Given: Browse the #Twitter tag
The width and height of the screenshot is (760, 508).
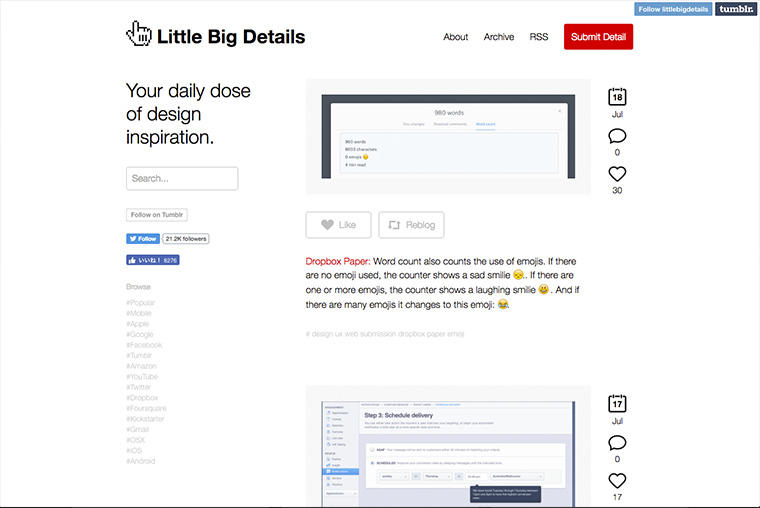Looking at the screenshot, I should [139, 387].
